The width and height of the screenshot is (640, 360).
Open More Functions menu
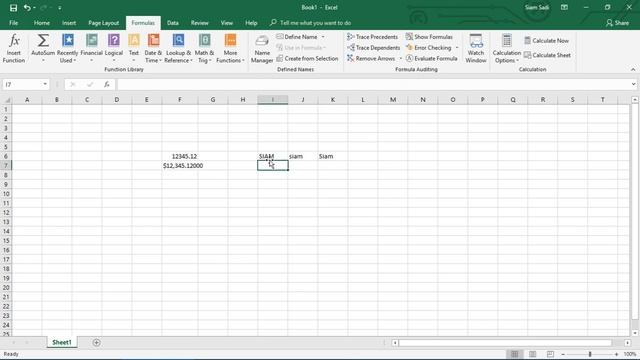(x=230, y=49)
